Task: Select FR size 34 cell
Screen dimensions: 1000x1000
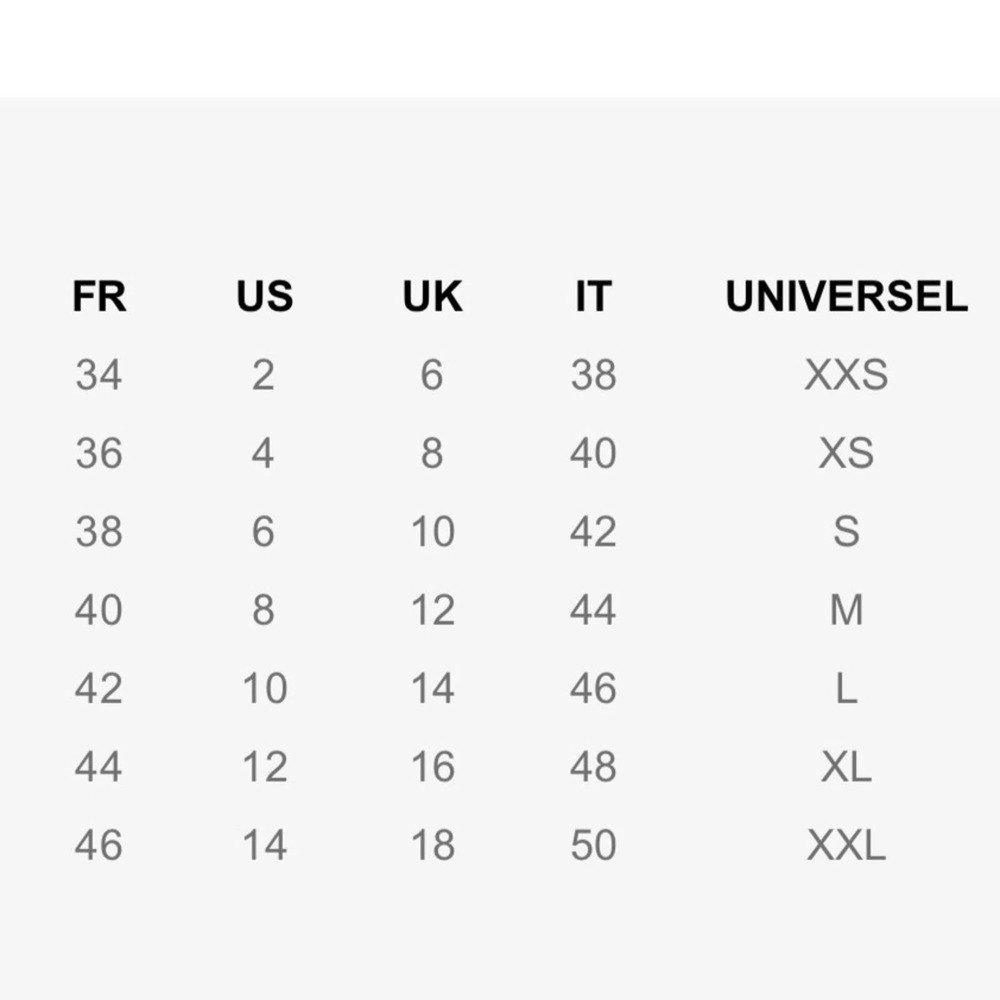Action: click(x=99, y=374)
